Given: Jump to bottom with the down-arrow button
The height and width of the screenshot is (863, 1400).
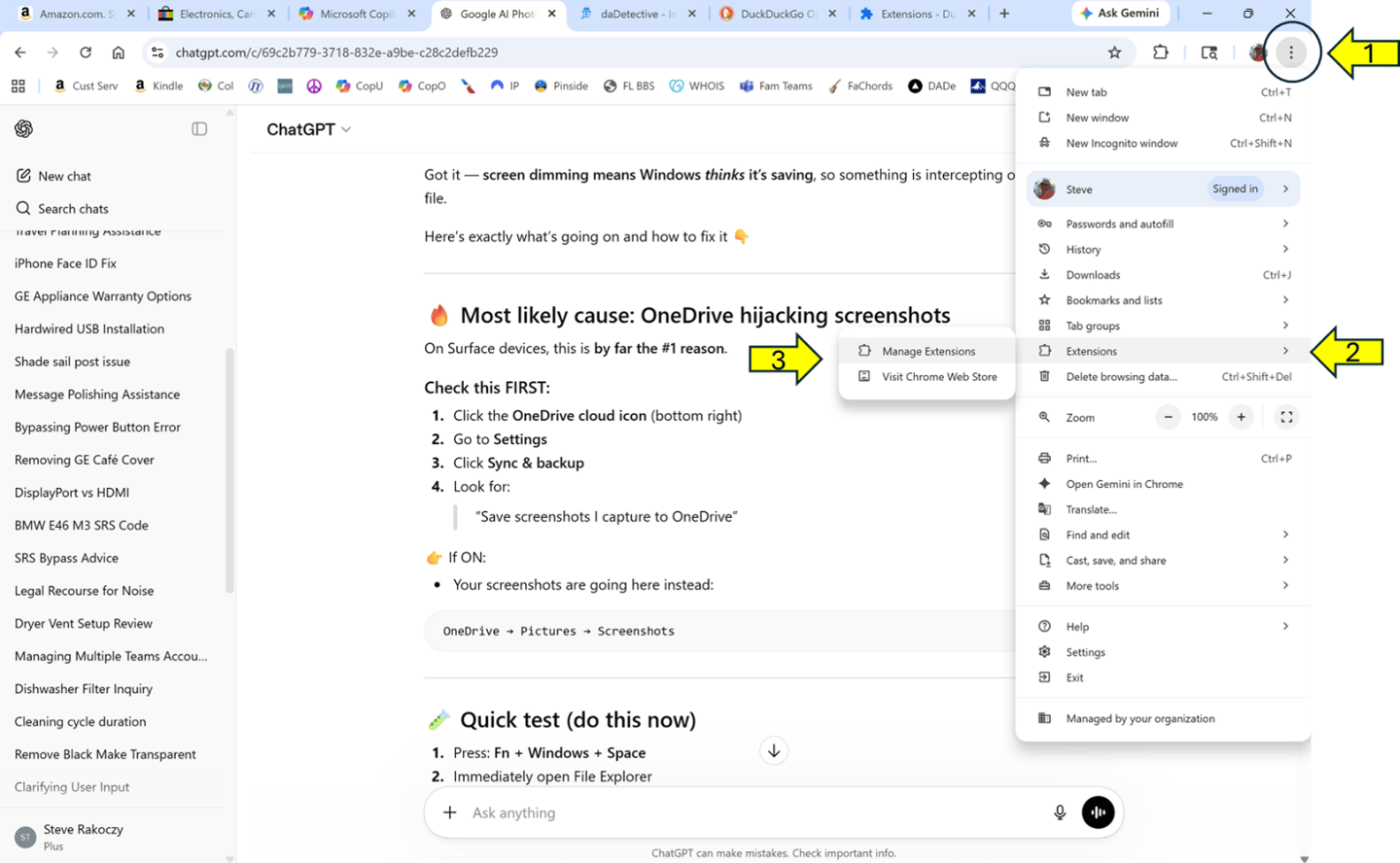Looking at the screenshot, I should 774,751.
